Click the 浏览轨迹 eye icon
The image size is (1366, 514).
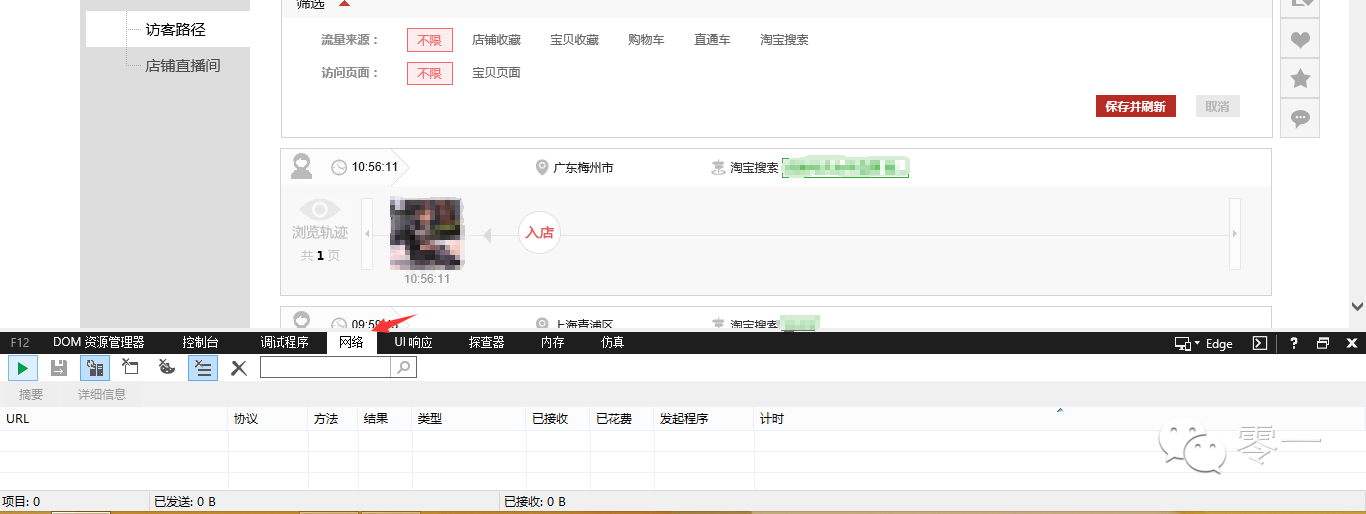click(320, 209)
